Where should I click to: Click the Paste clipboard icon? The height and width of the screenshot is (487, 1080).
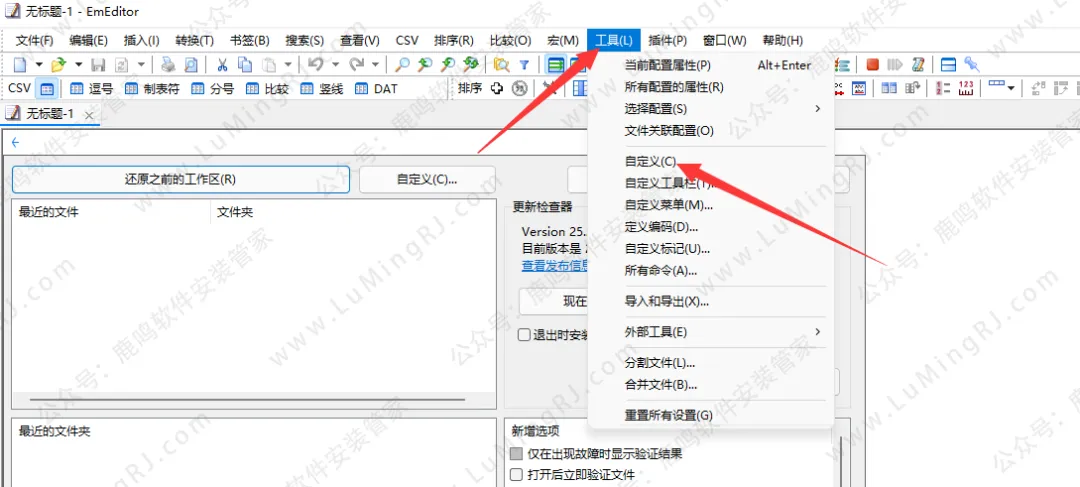pyautogui.click(x=269, y=65)
